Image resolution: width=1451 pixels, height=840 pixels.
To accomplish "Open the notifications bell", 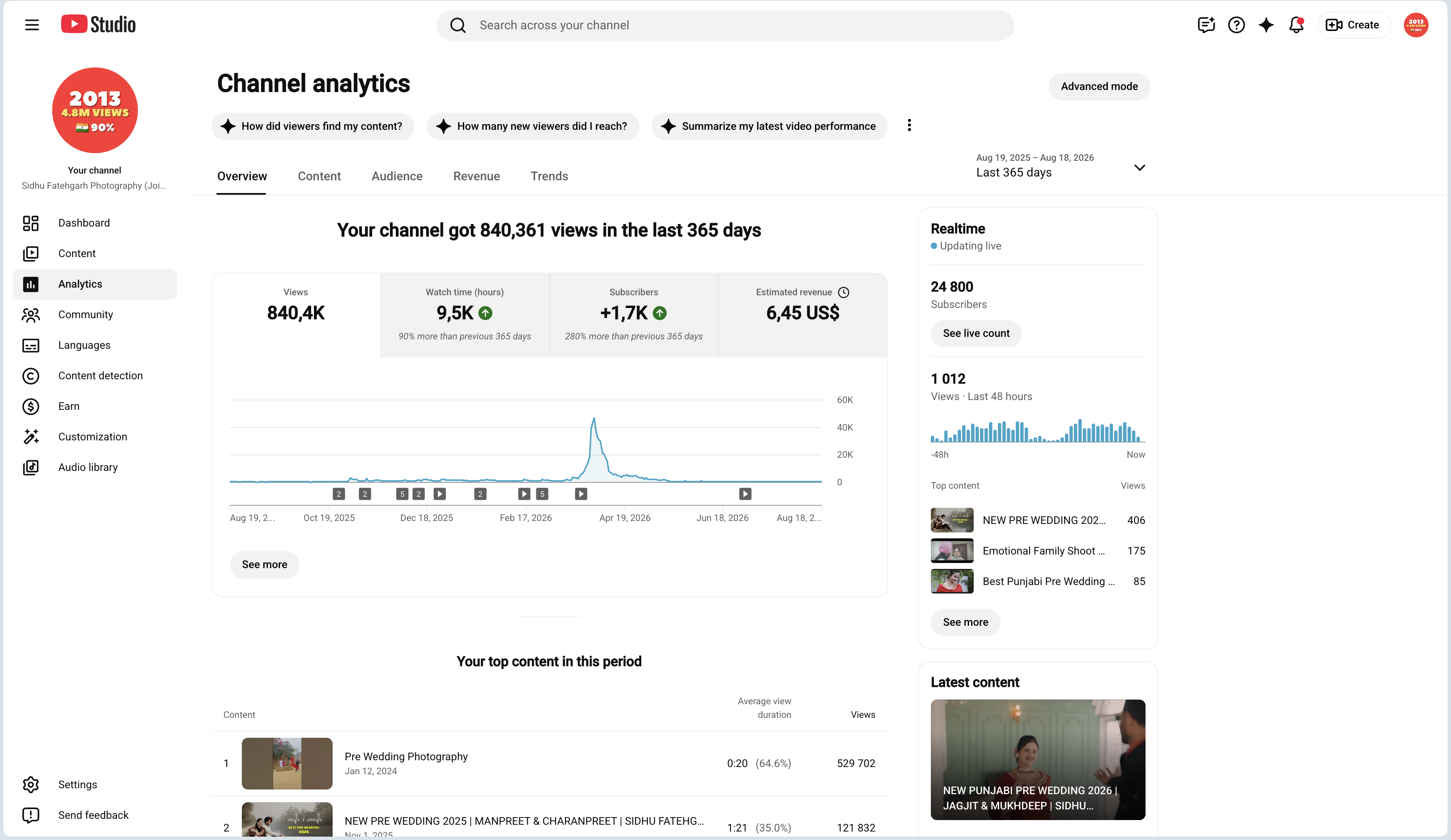I will pyautogui.click(x=1296, y=25).
